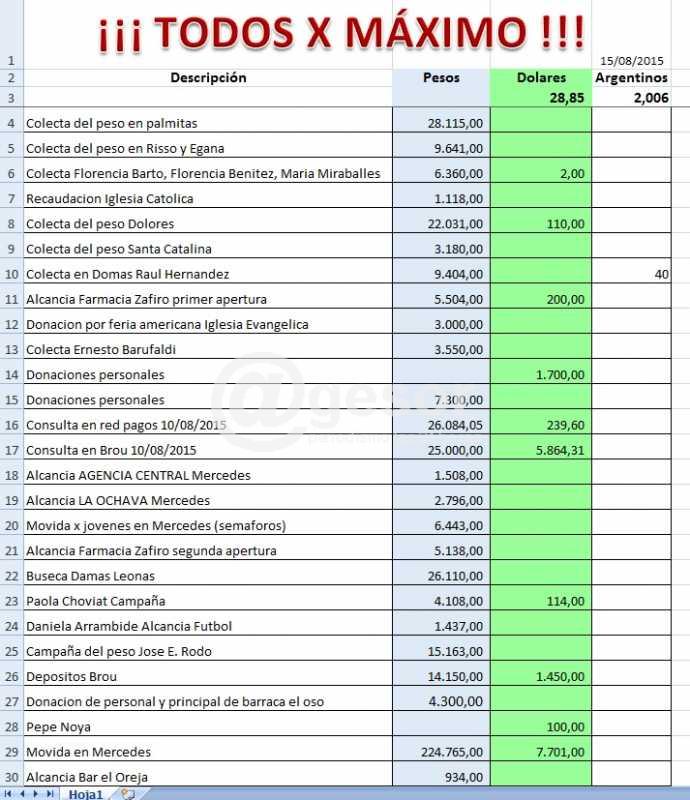The width and height of the screenshot is (690, 800).
Task: Click the dollar rate cell 28,85
Action: coord(540,98)
